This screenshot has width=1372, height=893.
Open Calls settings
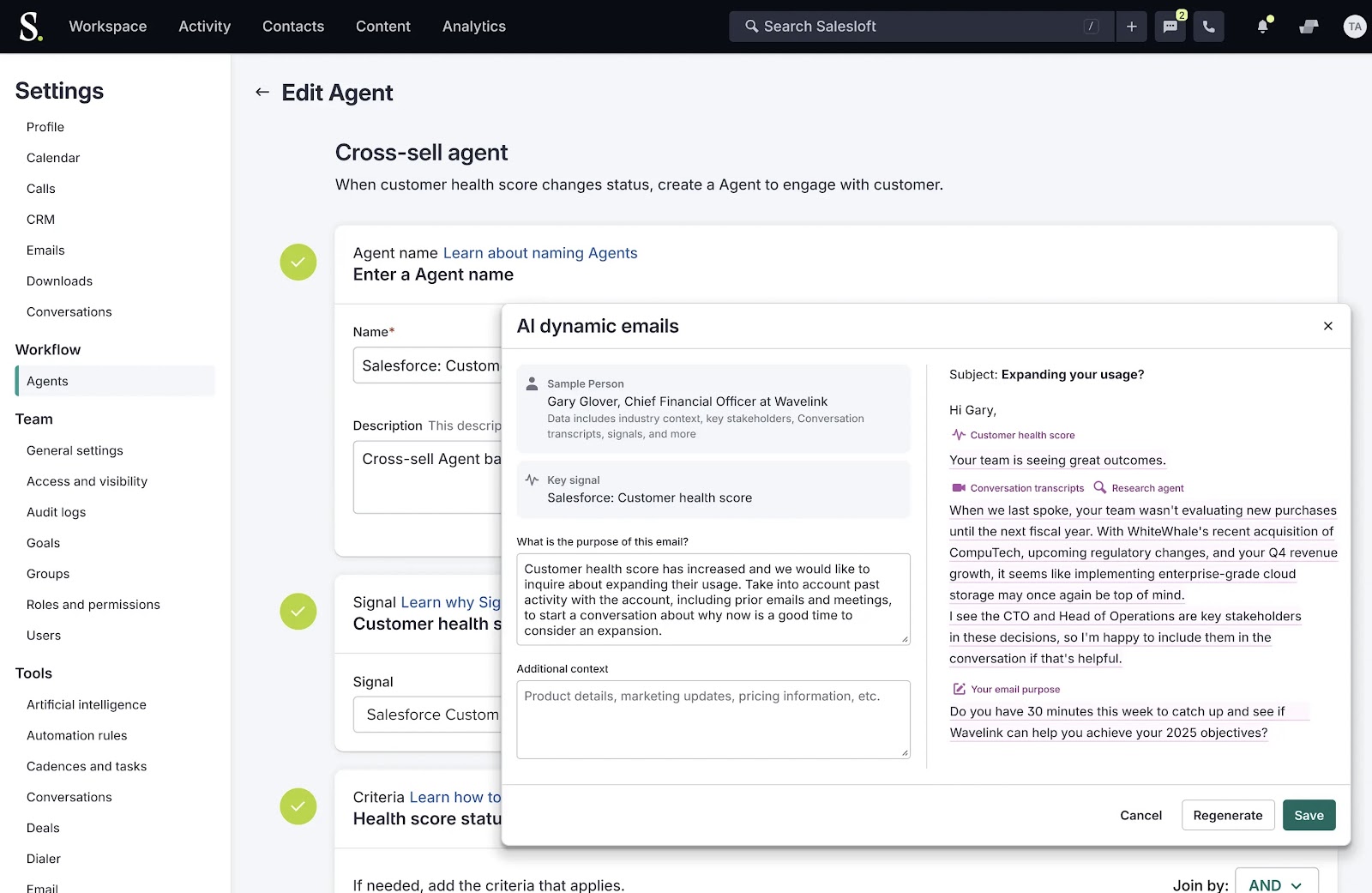41,189
